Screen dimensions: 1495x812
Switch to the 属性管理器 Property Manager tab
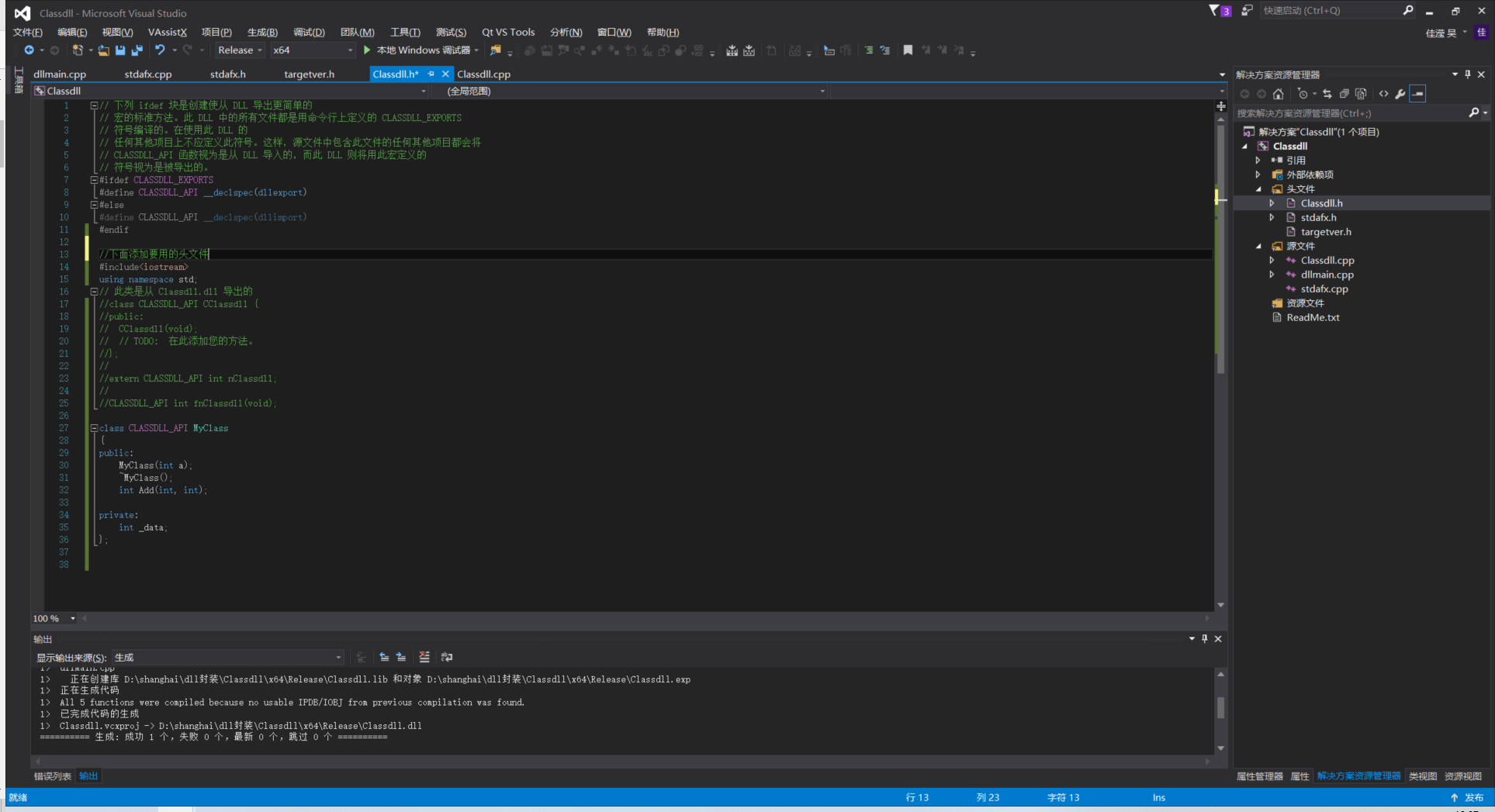1260,776
